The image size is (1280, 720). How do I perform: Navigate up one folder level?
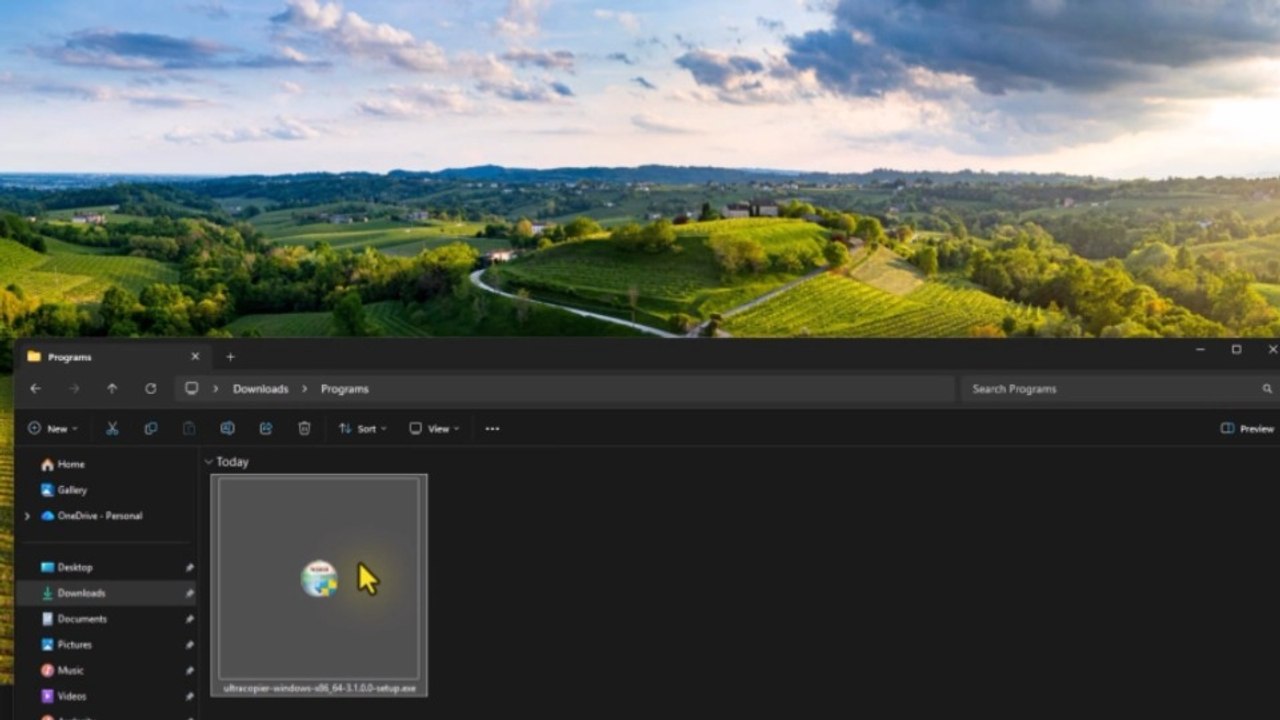[112, 389]
